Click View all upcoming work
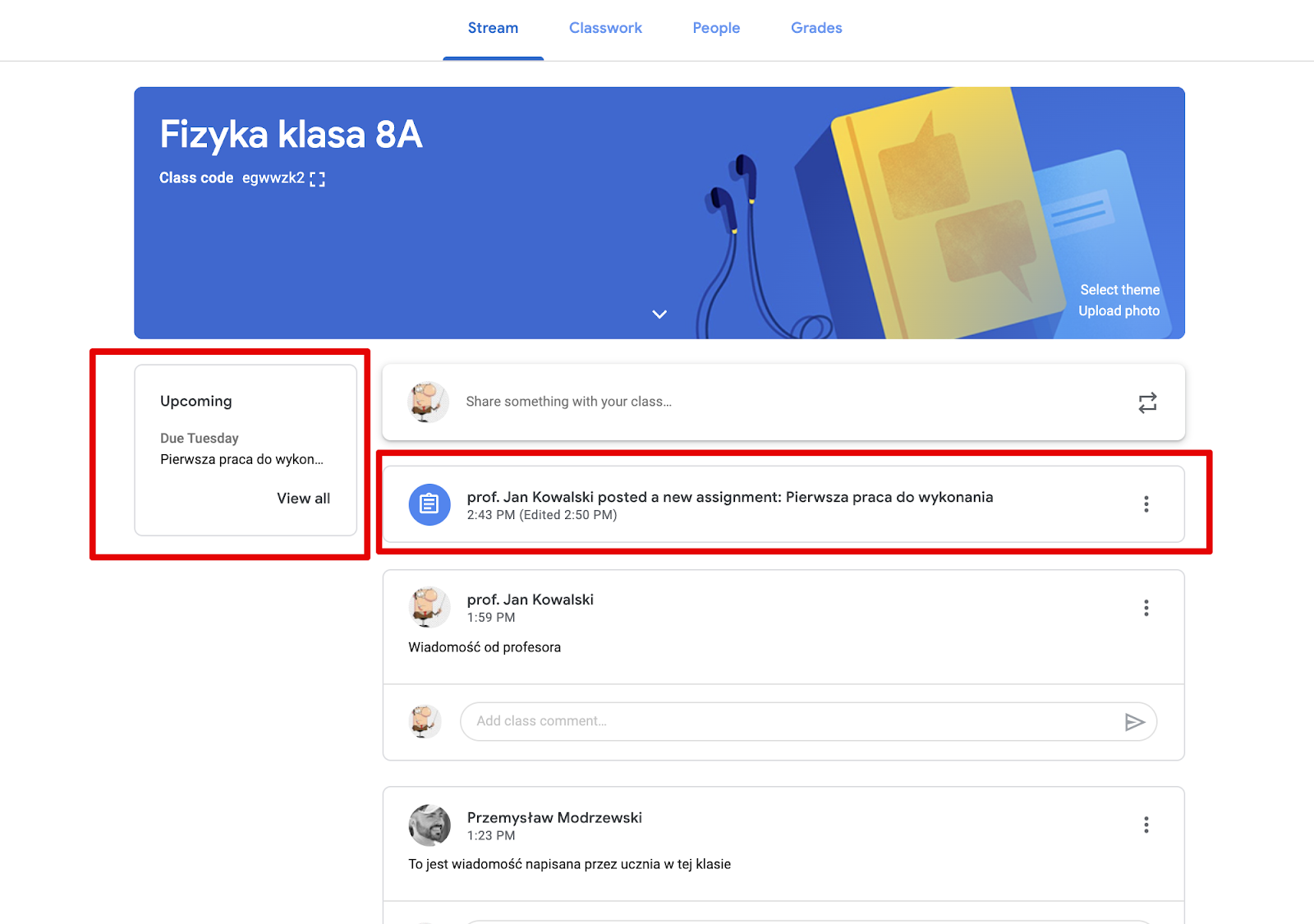Screen dimensions: 1314x924 (303, 499)
